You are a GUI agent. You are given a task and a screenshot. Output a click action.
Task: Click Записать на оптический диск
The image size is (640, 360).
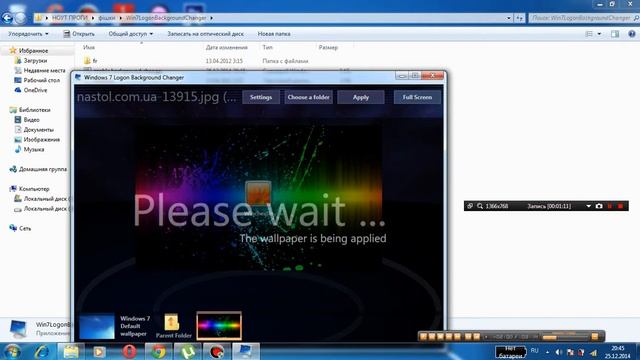(x=205, y=34)
